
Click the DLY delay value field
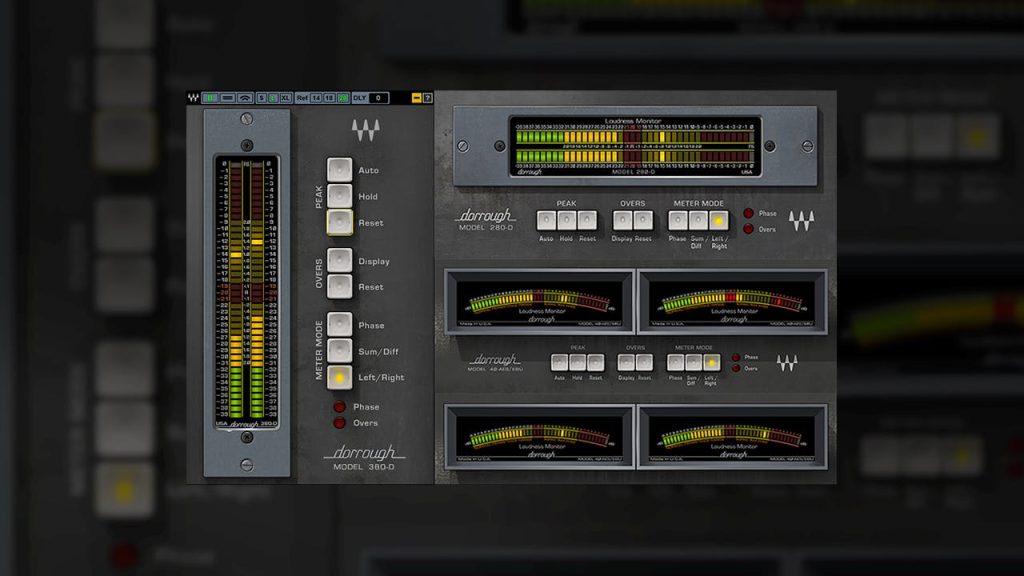coord(379,98)
